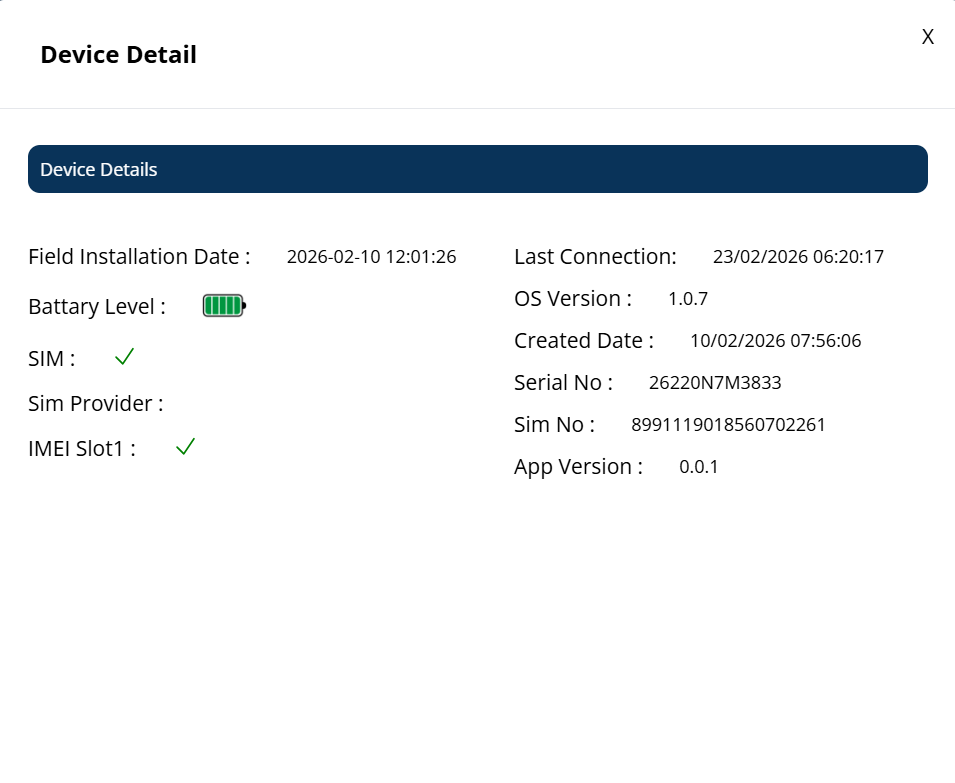Click the Last Connection timestamp value
This screenshot has width=955, height=783.
click(x=797, y=257)
